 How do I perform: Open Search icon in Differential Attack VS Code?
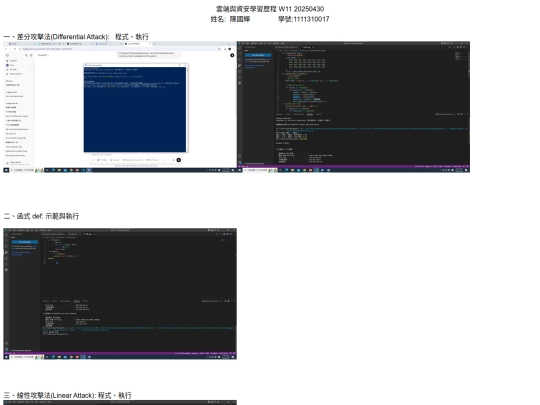coord(240,54)
